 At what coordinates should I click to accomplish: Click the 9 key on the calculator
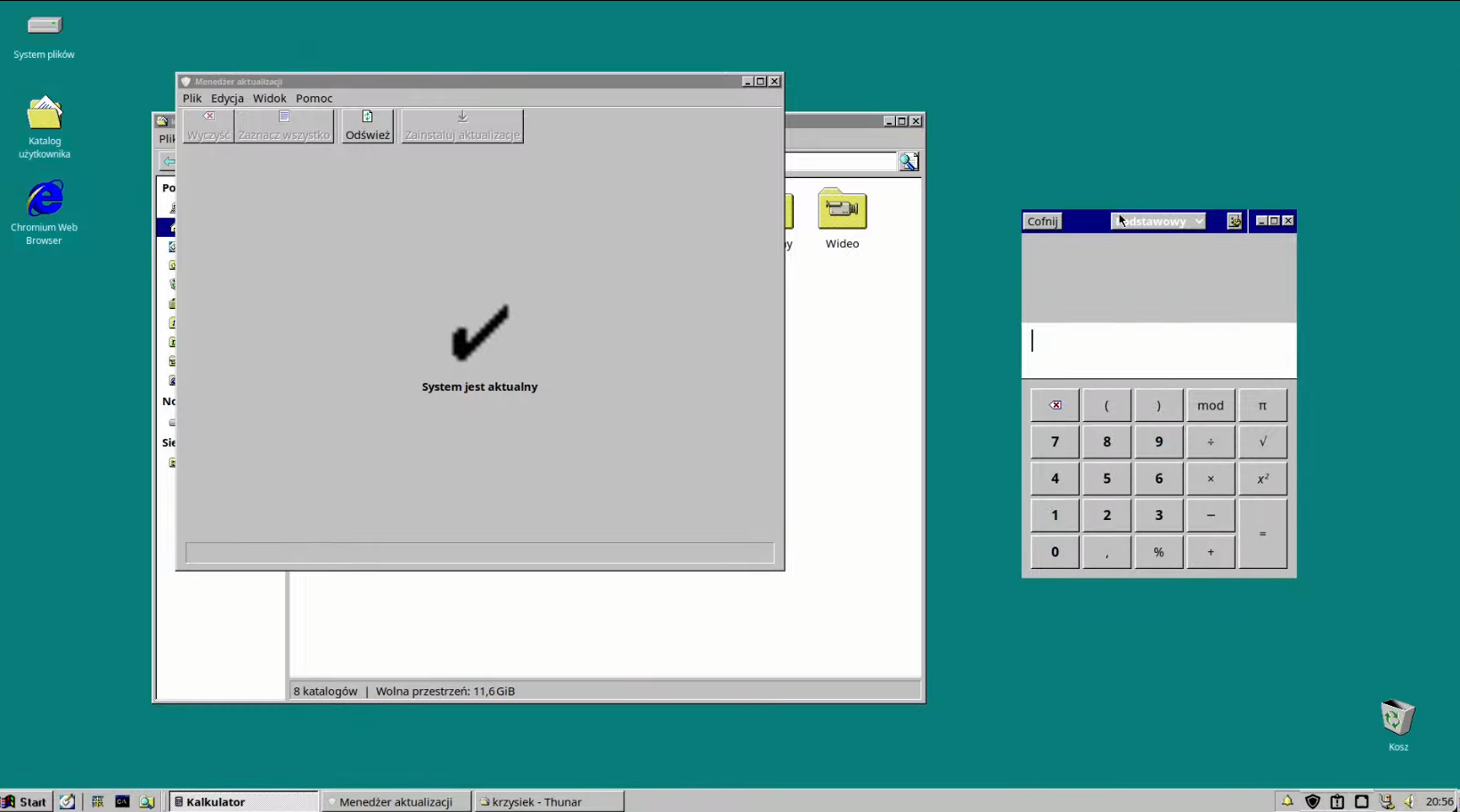point(1159,442)
